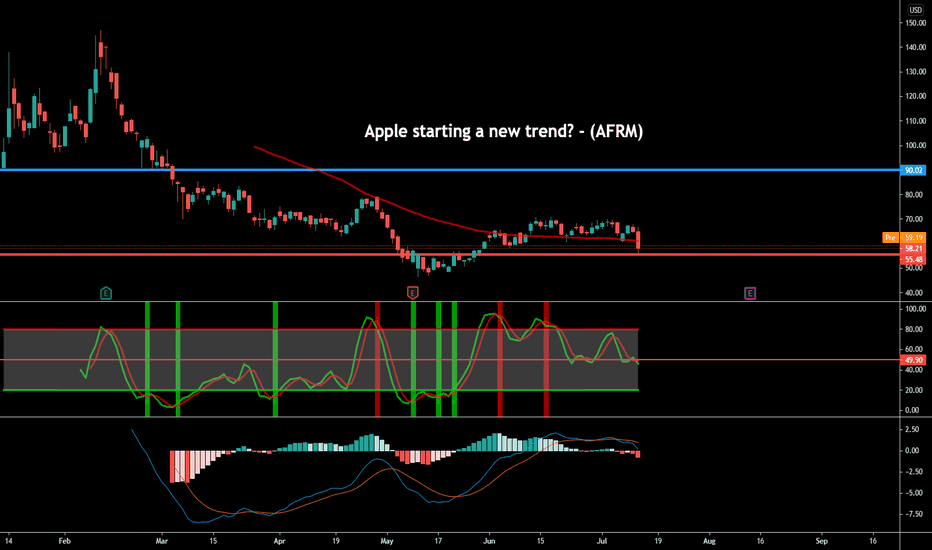The width and height of the screenshot is (932, 550).
Task: Select the orange Pre 59.19 price label
Action: coord(904,237)
